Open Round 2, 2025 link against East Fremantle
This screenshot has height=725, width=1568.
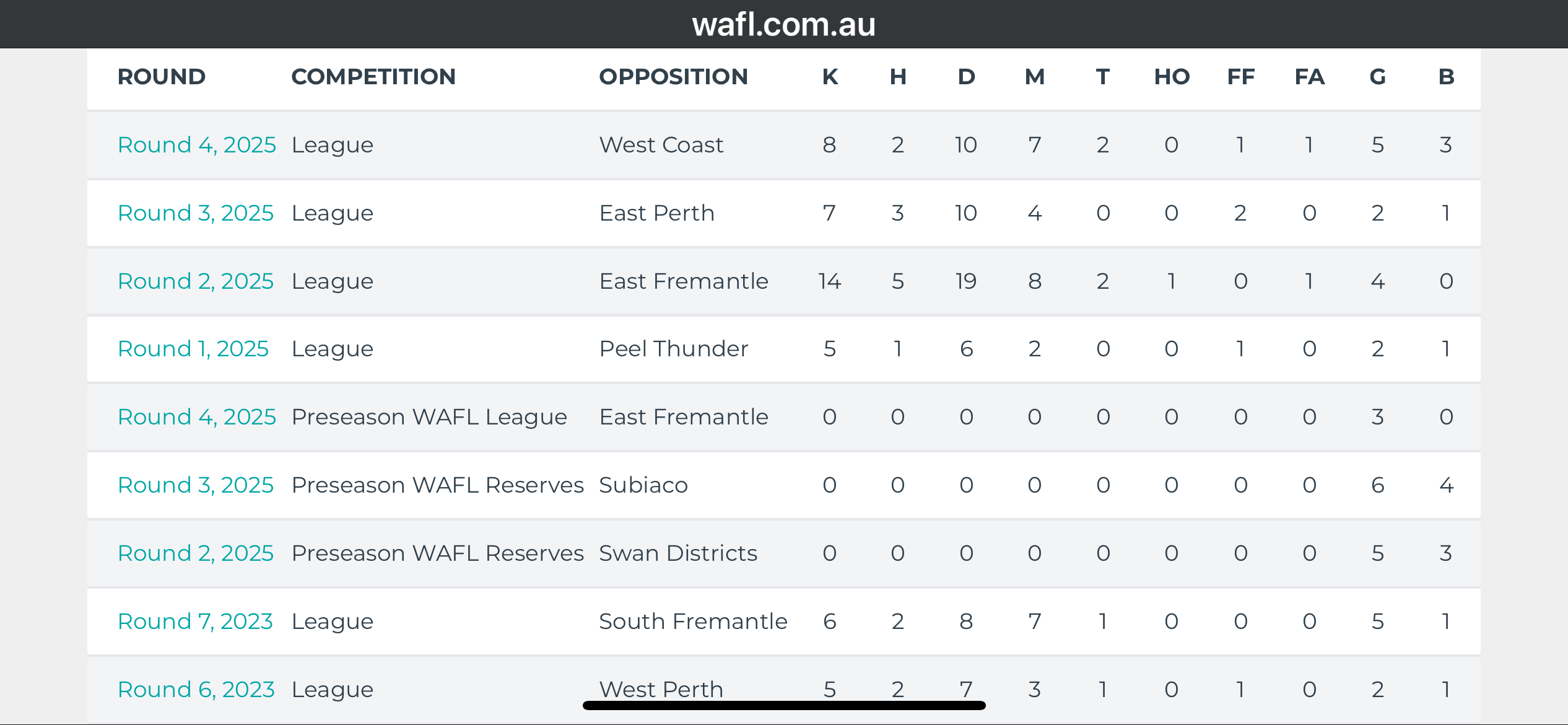[x=196, y=281]
